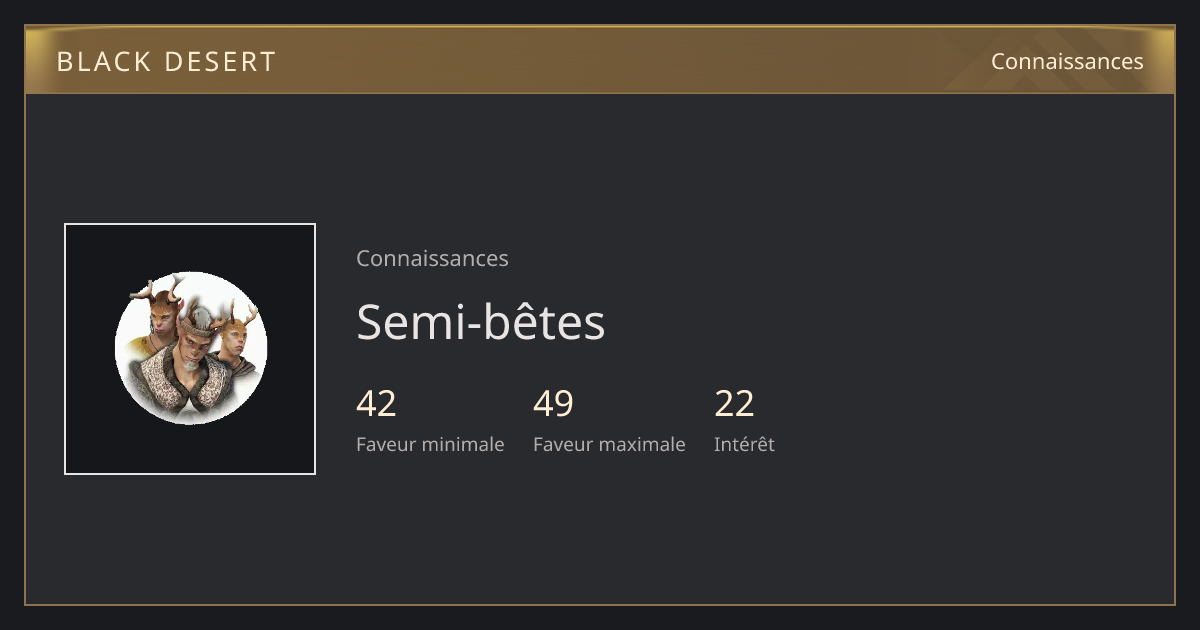
Task: Click the Intérêt label
Action: tap(744, 444)
